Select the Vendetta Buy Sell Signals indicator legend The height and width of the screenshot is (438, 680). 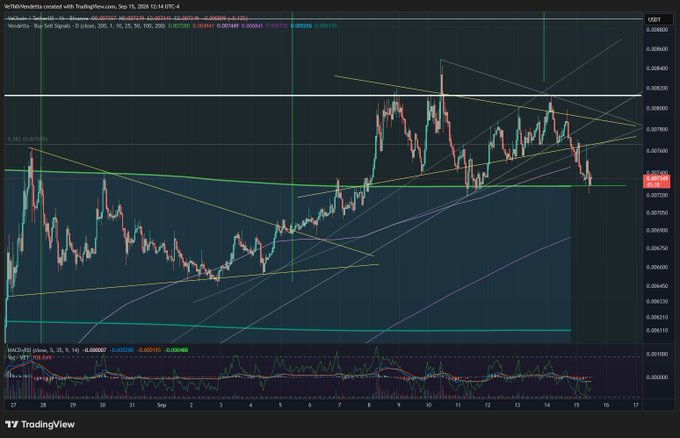(x=86, y=26)
